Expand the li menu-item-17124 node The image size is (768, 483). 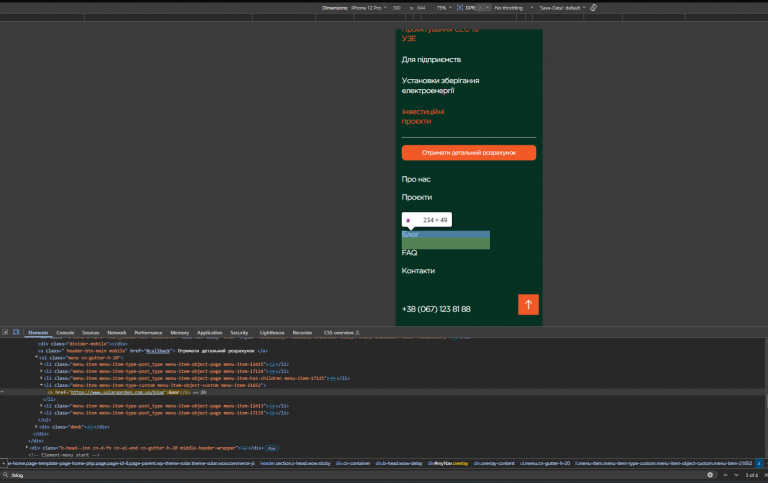tap(41, 371)
